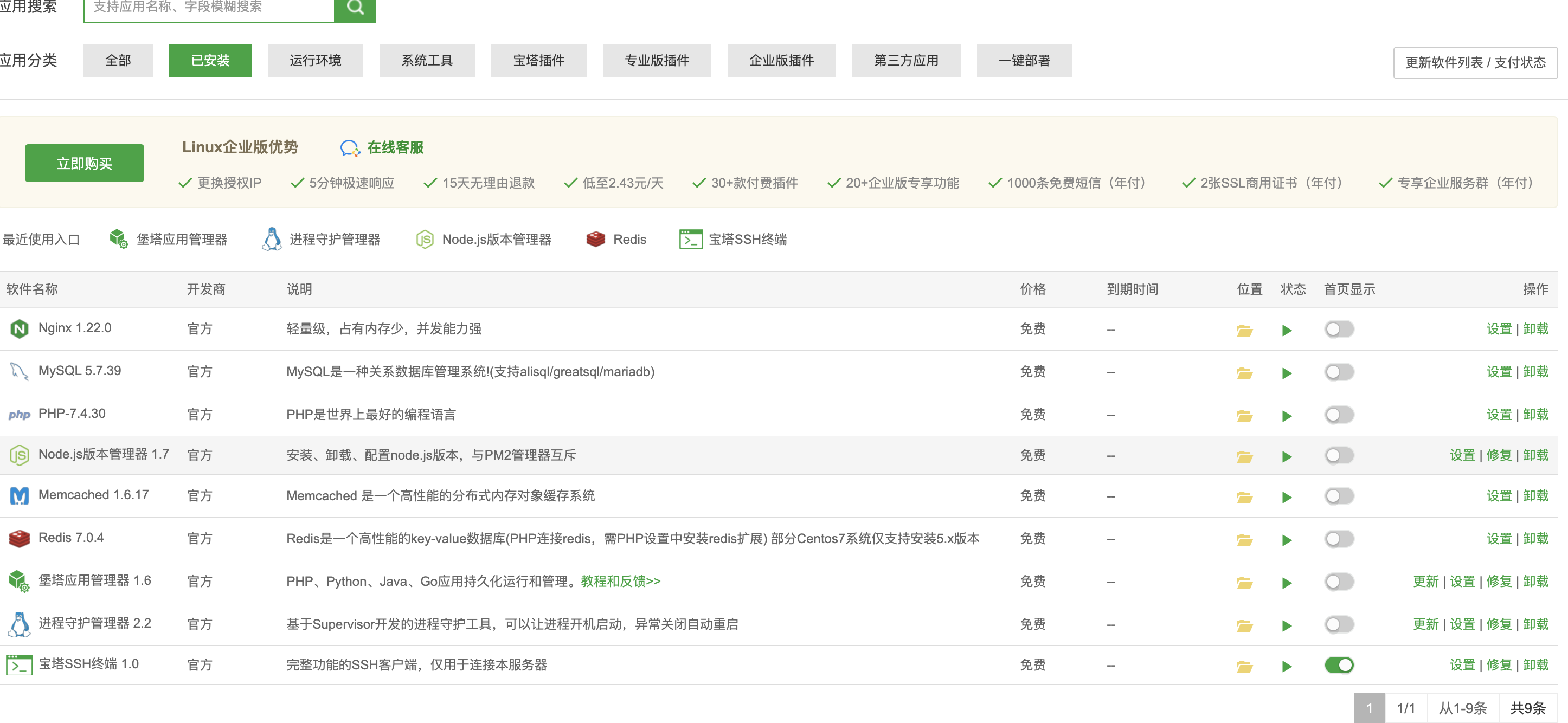This screenshot has width=1568, height=723.
Task: Toggle homepage display for Node.js版本管理器 1.7
Action: pos(1339,455)
